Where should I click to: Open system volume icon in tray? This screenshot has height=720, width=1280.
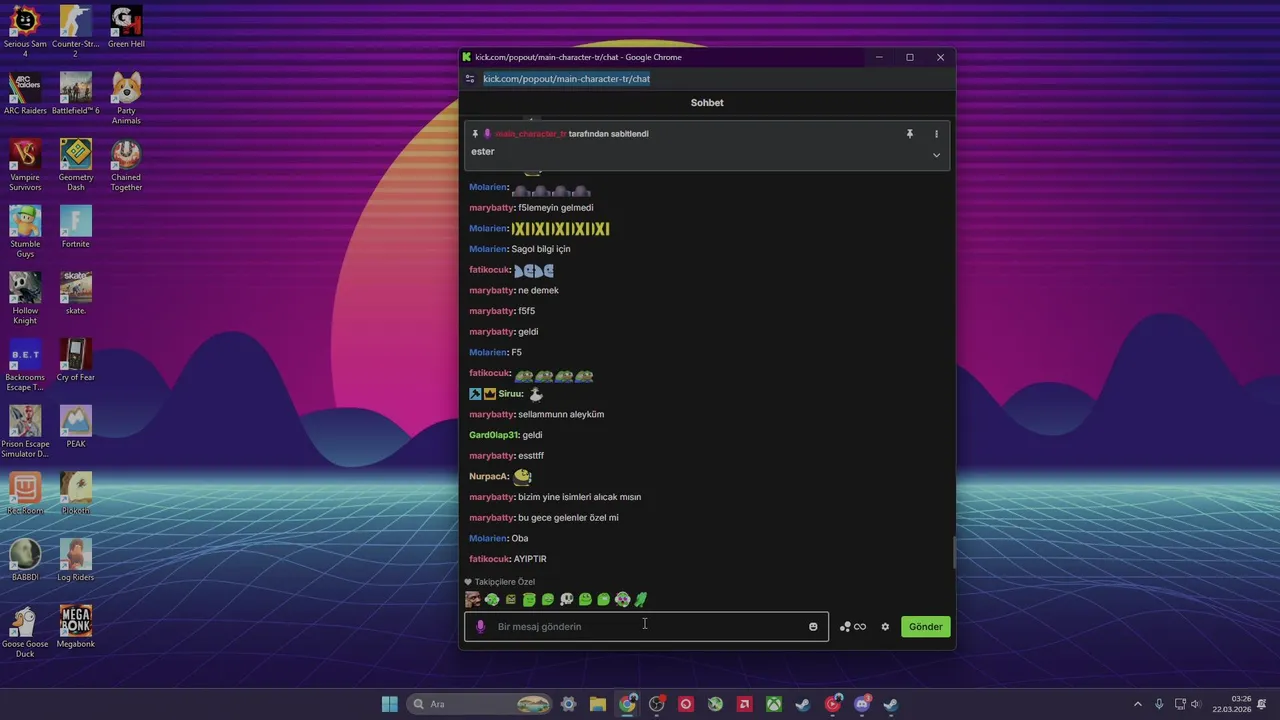click(1195, 704)
